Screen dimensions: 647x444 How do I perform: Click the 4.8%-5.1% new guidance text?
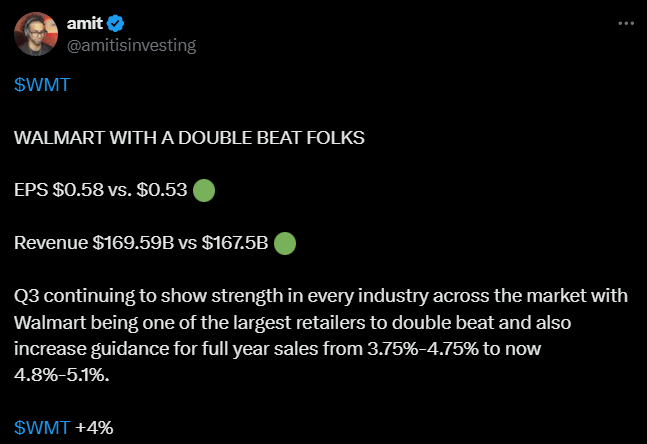(x=61, y=375)
